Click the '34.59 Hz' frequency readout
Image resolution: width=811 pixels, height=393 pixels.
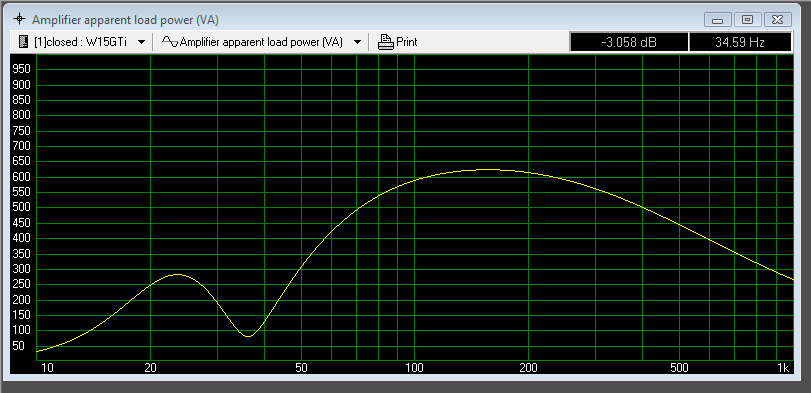(740, 42)
